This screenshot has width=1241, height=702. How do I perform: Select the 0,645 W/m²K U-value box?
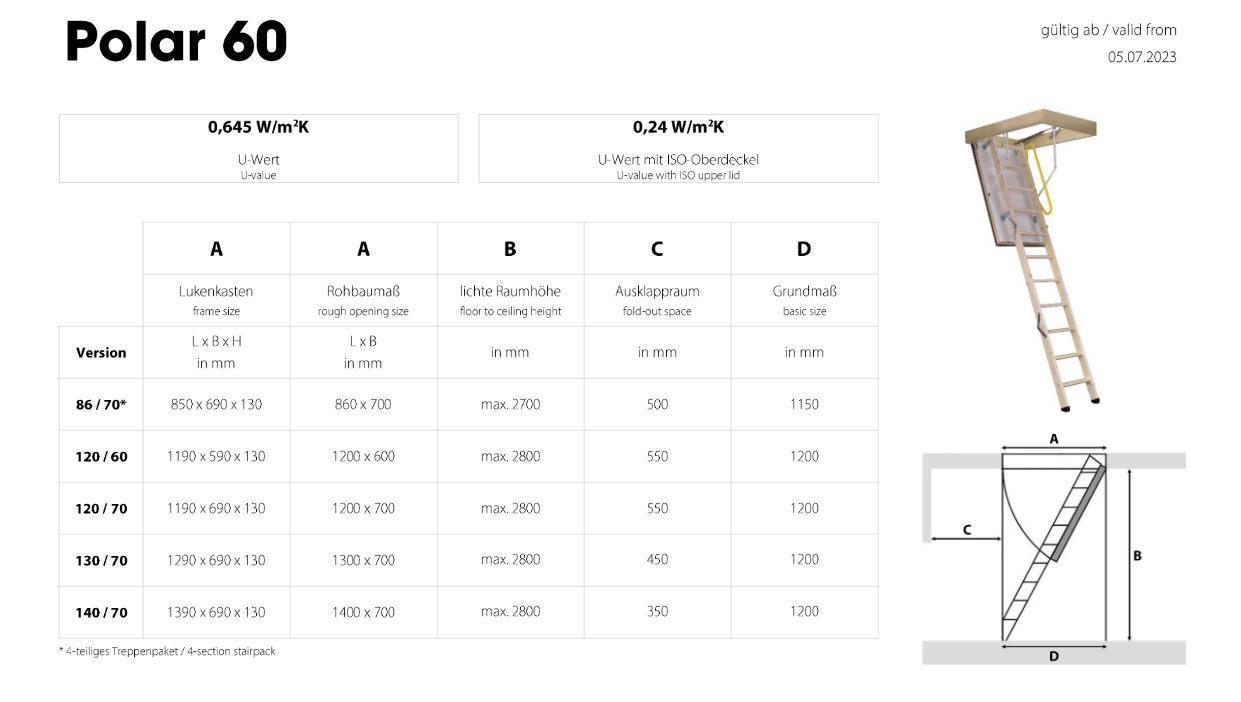(x=258, y=148)
